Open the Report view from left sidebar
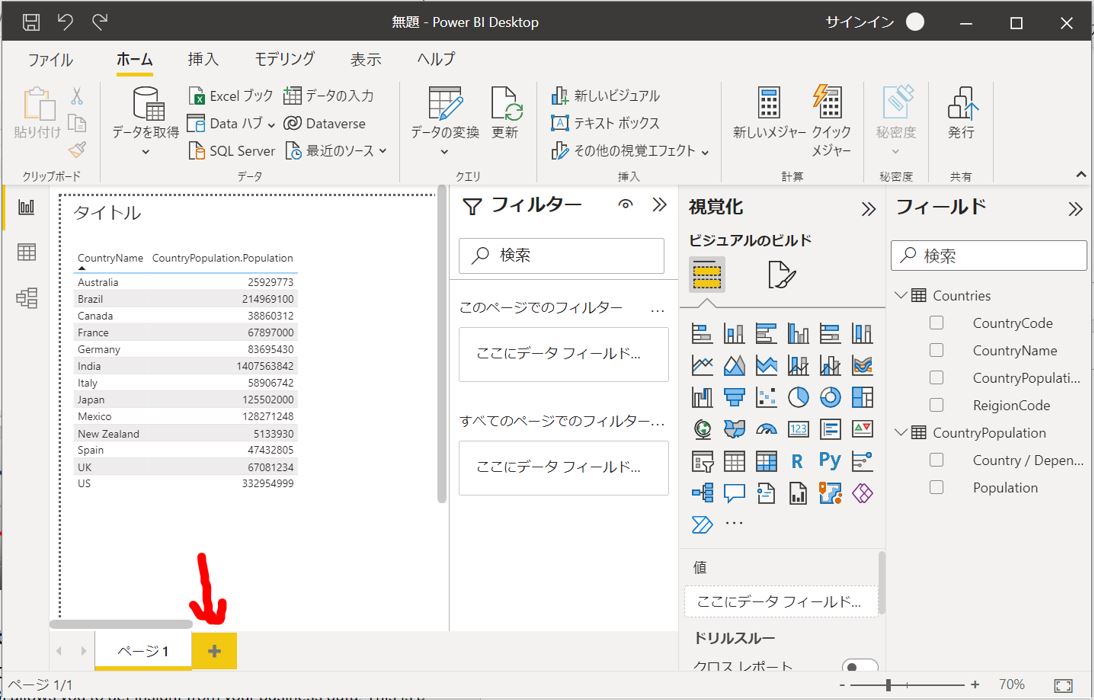1094x700 pixels. pyautogui.click(x=27, y=207)
